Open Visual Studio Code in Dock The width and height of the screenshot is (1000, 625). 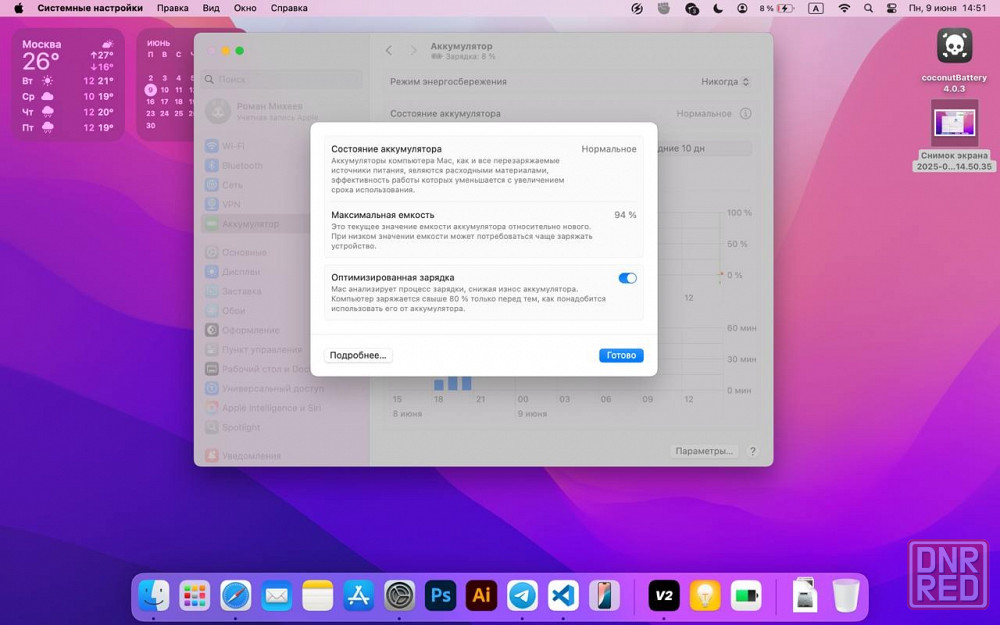click(563, 596)
